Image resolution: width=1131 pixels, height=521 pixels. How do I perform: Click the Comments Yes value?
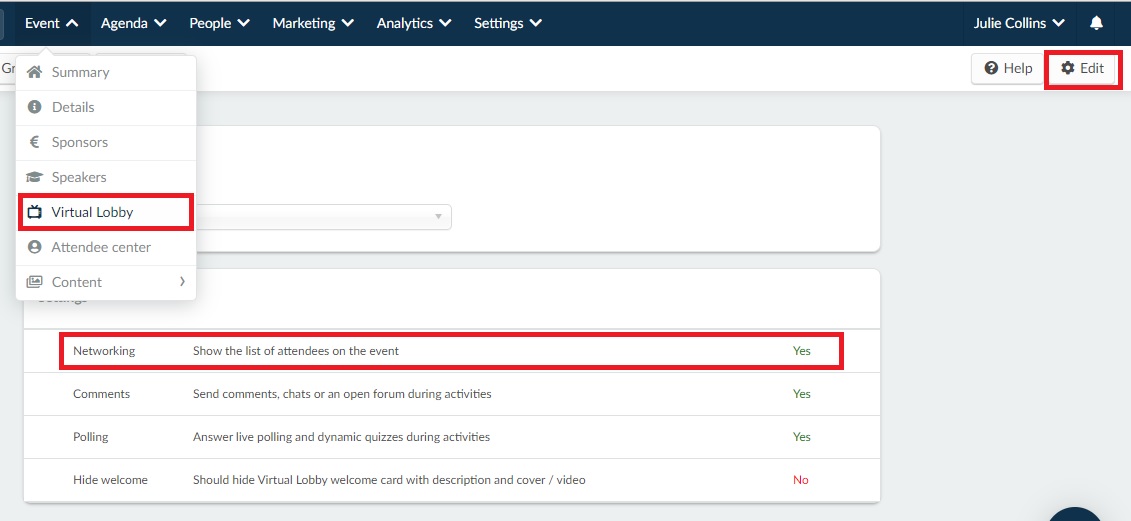tap(801, 394)
